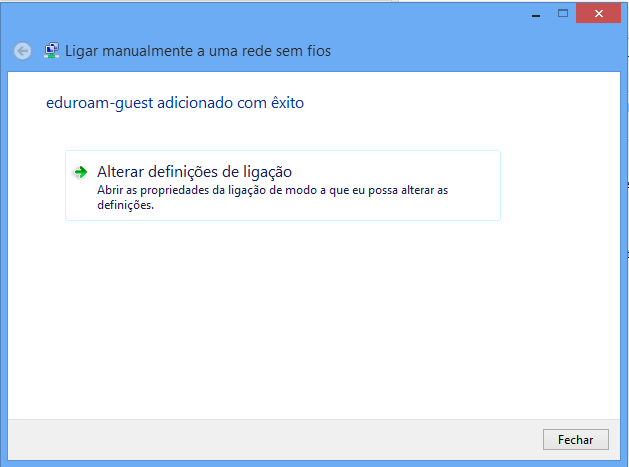629x467 pixels.
Task: Go back using the wizard back arrow
Action: click(22, 51)
